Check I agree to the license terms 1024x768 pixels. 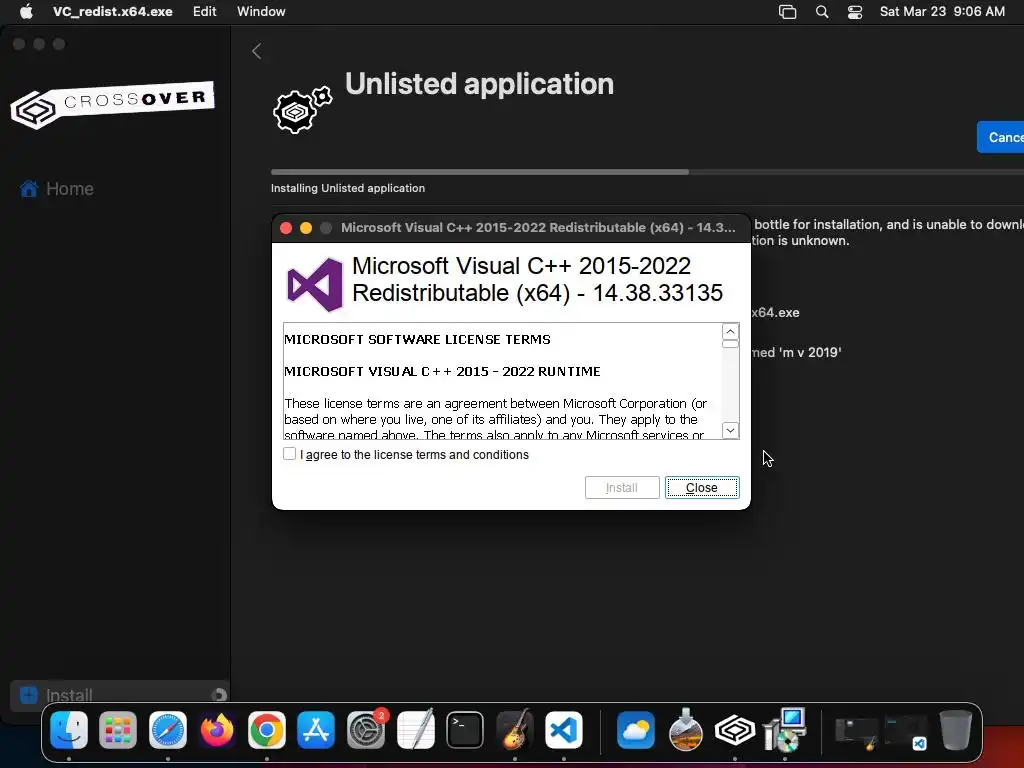(289, 454)
